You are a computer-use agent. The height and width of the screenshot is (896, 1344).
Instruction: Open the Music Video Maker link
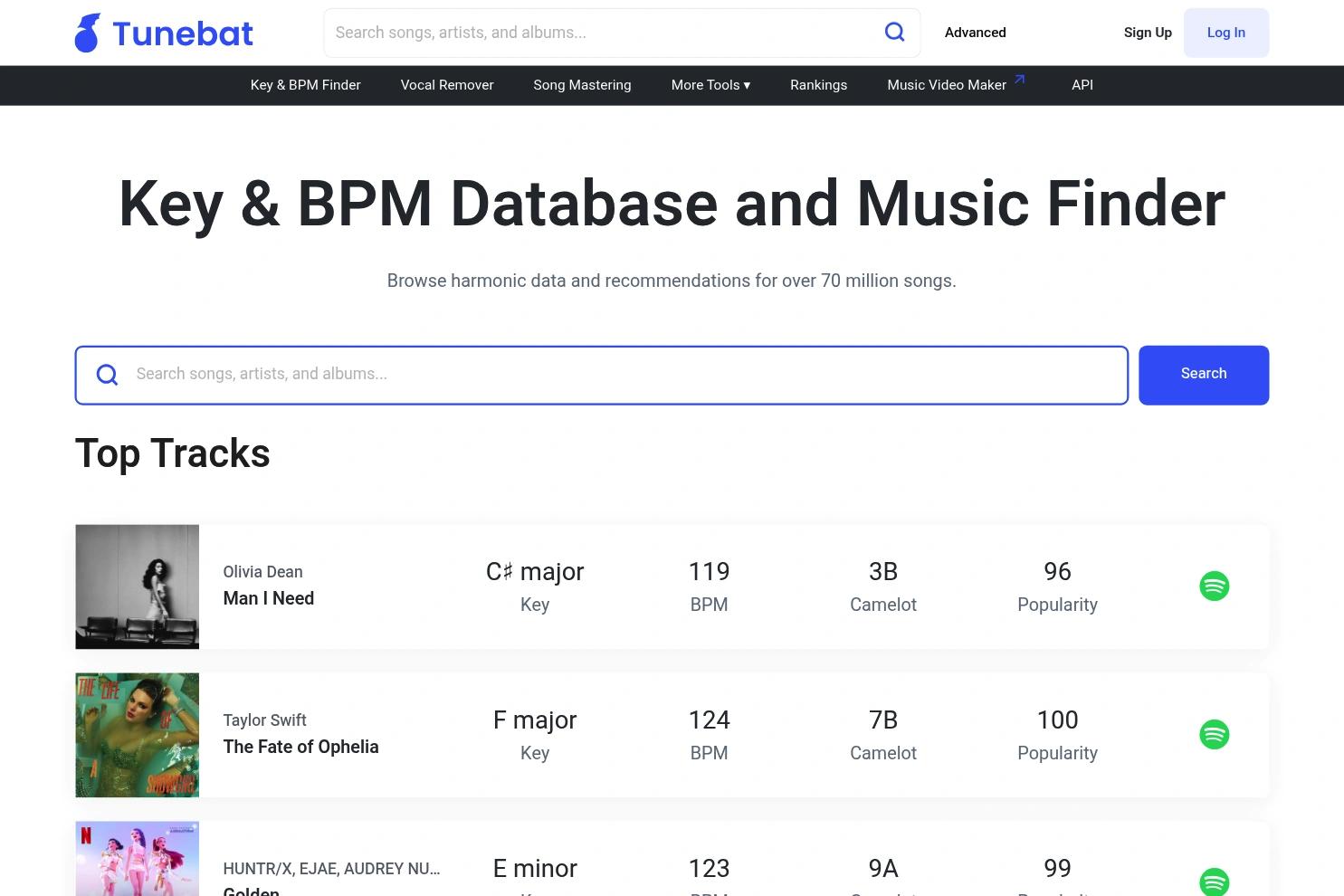(x=947, y=85)
